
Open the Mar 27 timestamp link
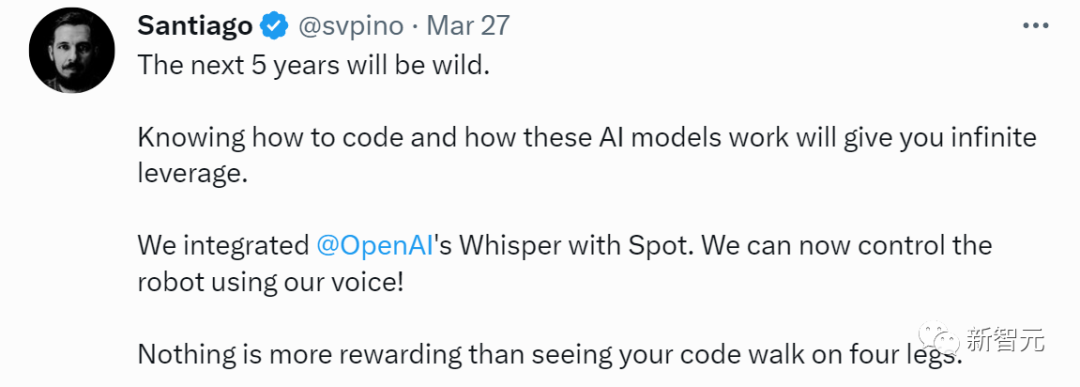click(x=468, y=26)
